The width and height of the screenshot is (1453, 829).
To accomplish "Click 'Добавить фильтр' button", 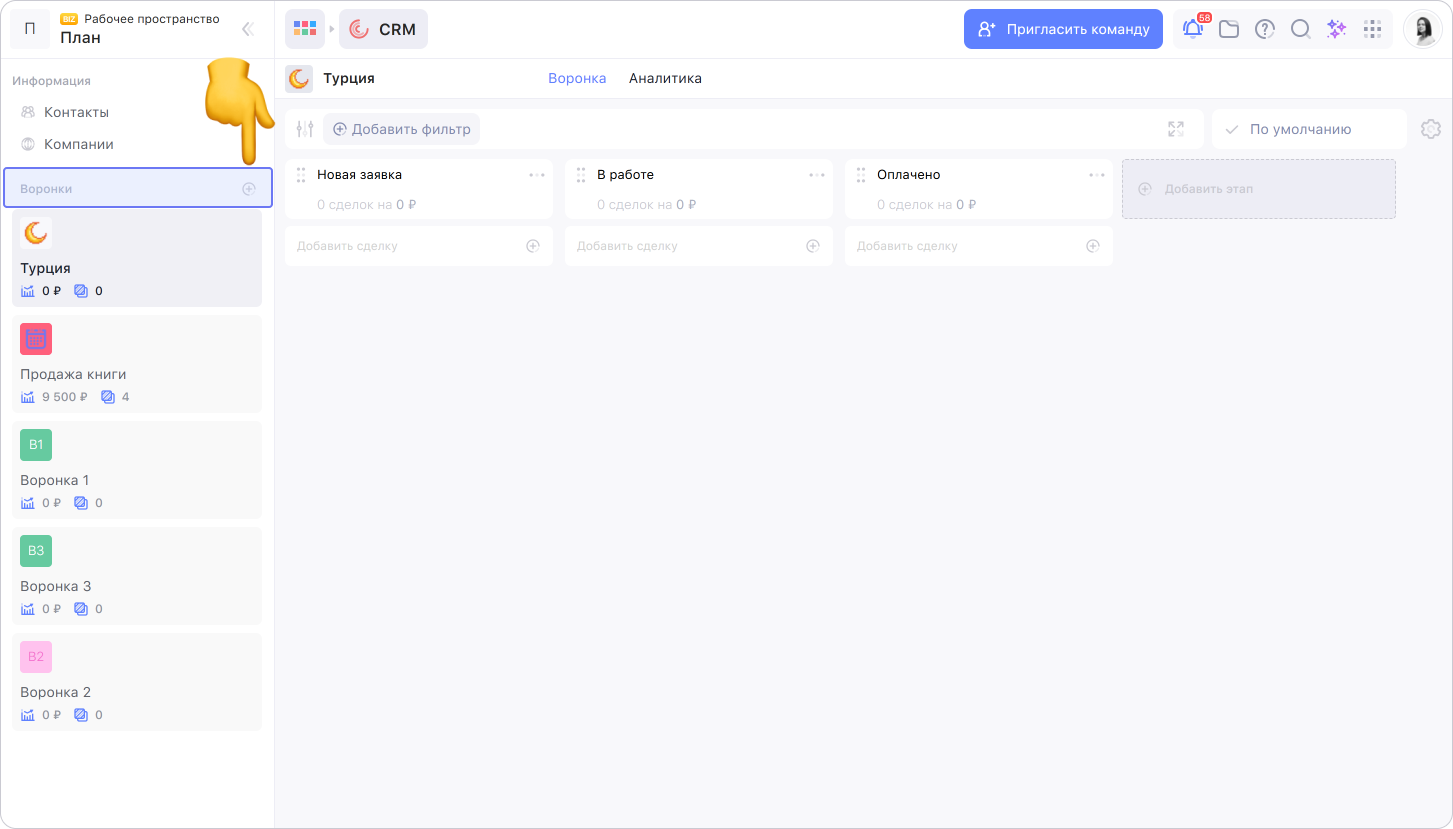I will 401,129.
